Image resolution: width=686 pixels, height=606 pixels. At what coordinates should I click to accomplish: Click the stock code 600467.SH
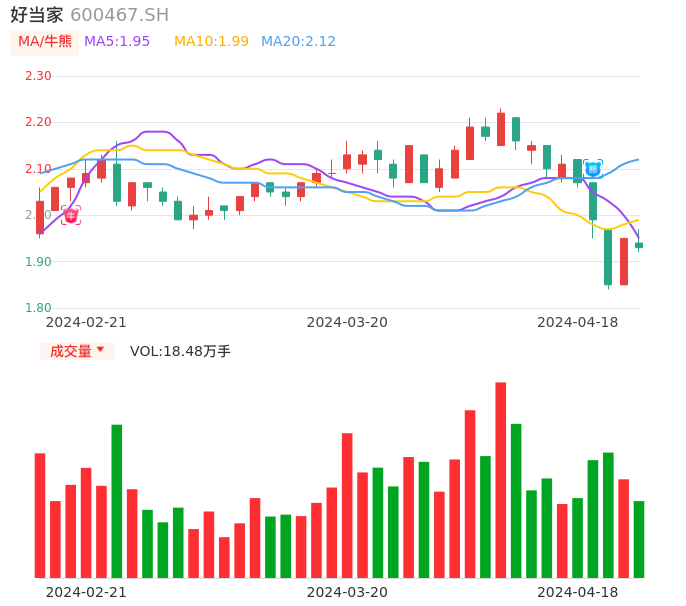click(x=119, y=15)
